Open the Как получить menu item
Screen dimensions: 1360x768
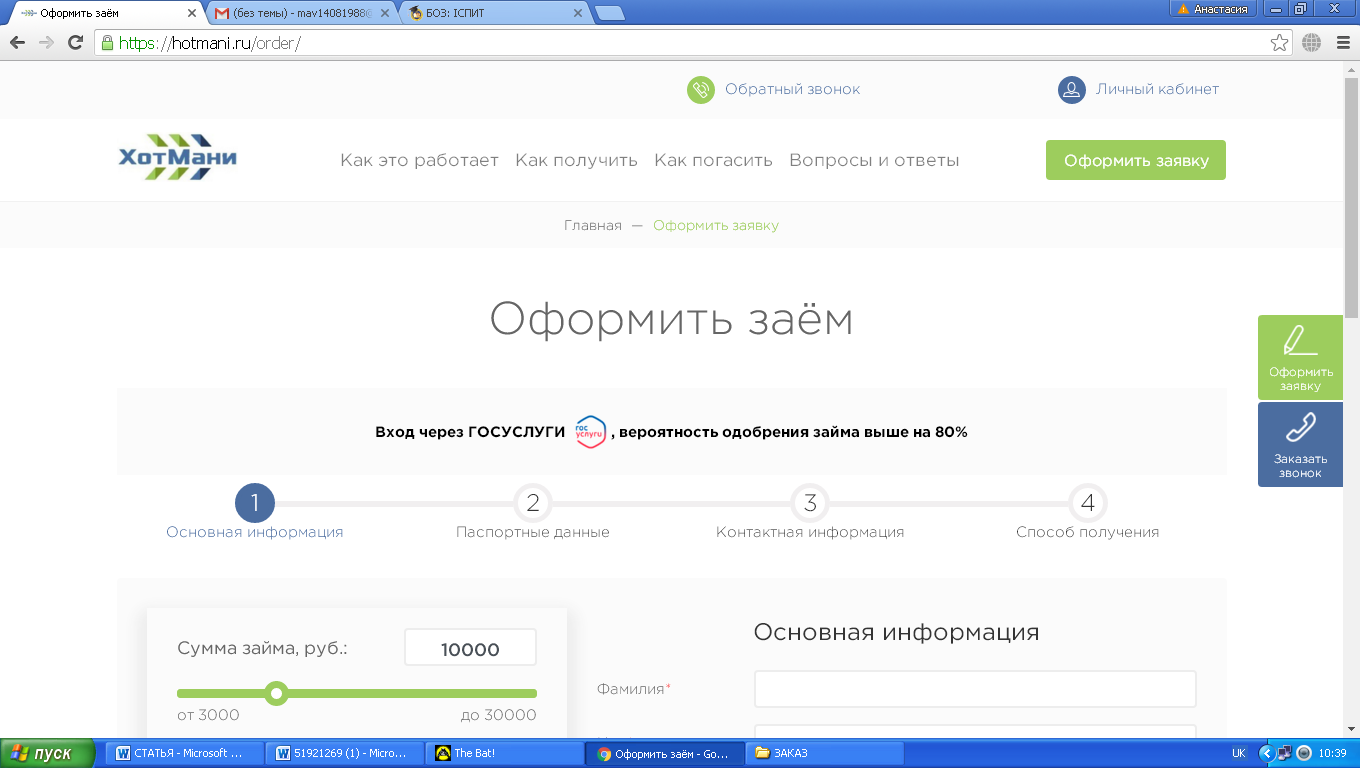[576, 160]
